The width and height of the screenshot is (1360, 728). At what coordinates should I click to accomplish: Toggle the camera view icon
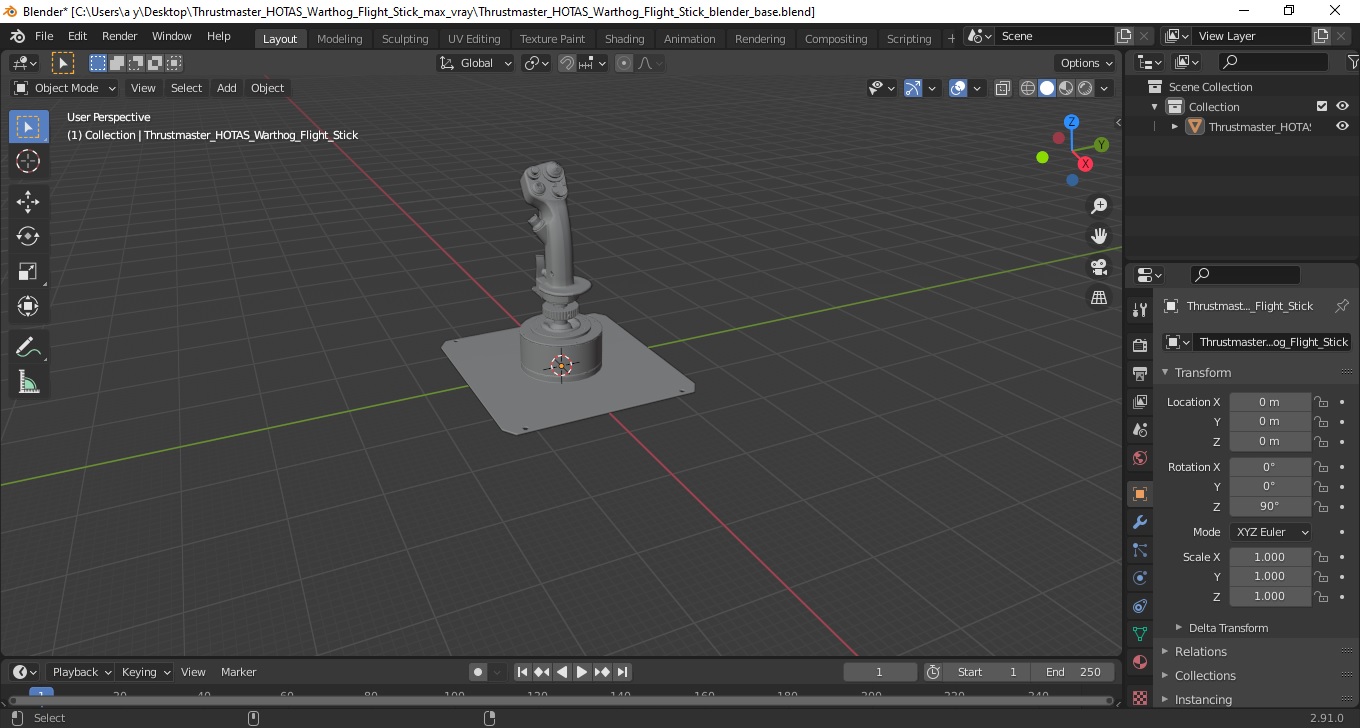coord(1099,267)
